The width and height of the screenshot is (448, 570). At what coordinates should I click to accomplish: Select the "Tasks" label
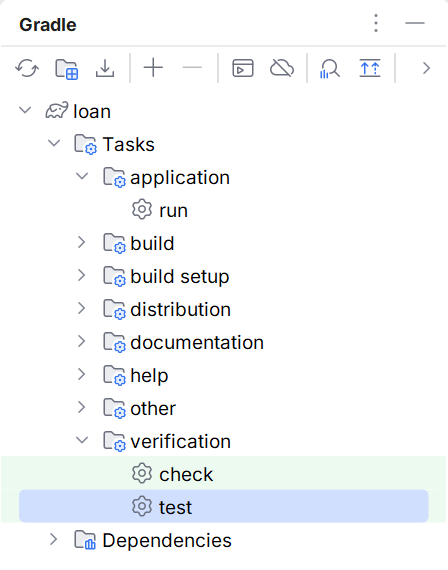(x=129, y=144)
